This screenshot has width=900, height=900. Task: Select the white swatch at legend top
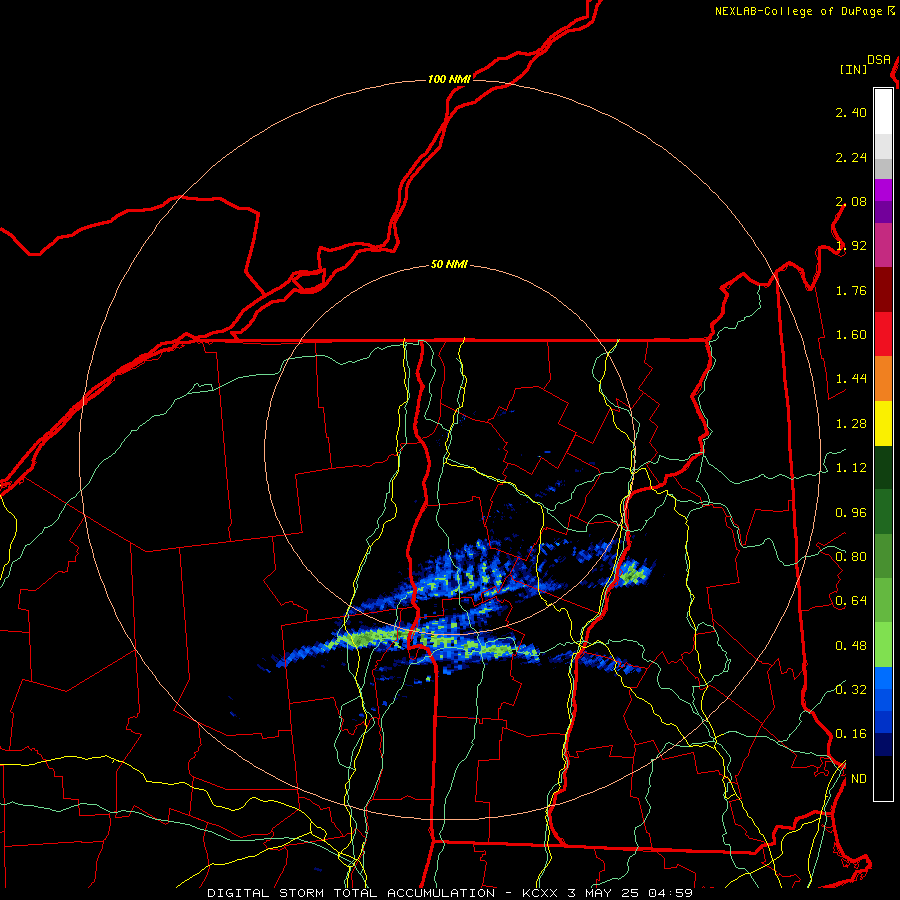pos(883,111)
